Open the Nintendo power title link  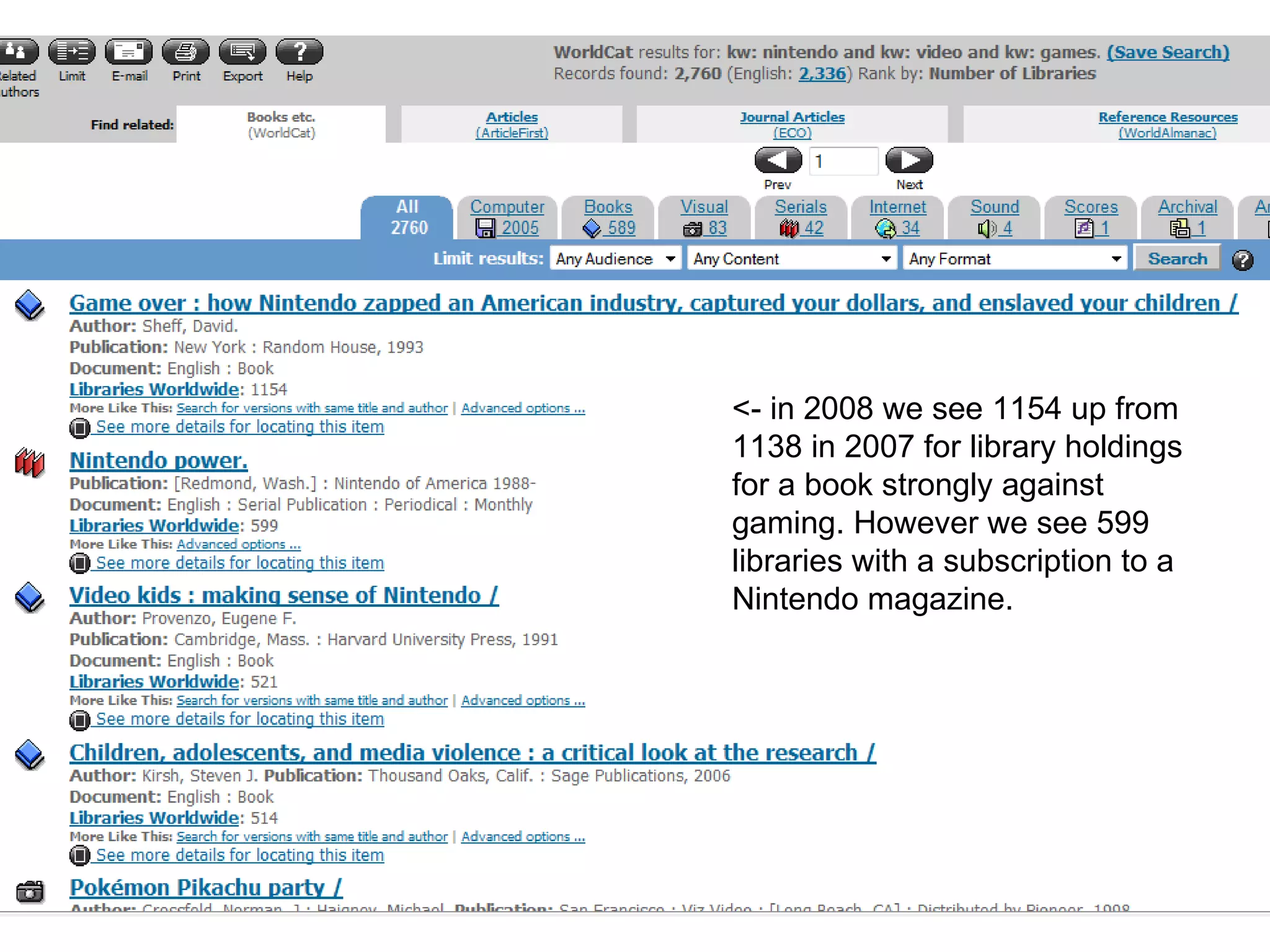tap(158, 461)
